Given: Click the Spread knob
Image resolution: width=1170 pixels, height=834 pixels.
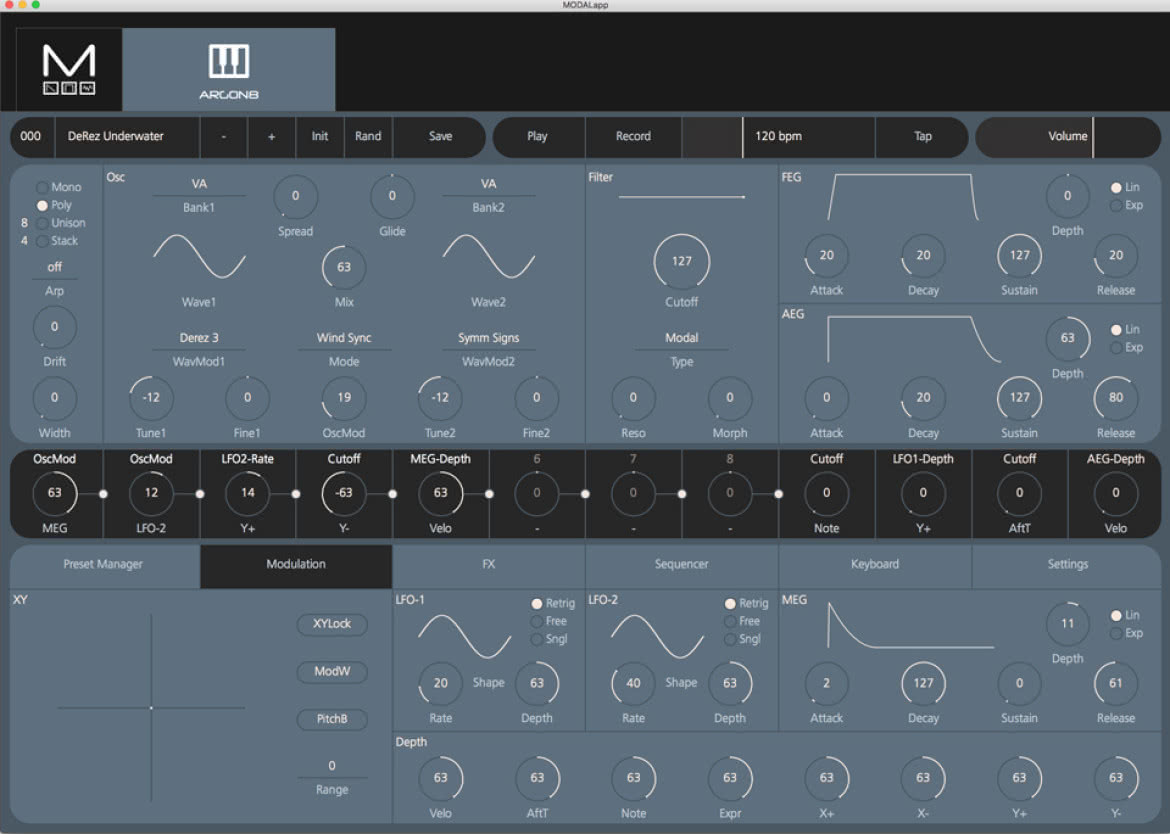Looking at the screenshot, I should coord(295,196).
